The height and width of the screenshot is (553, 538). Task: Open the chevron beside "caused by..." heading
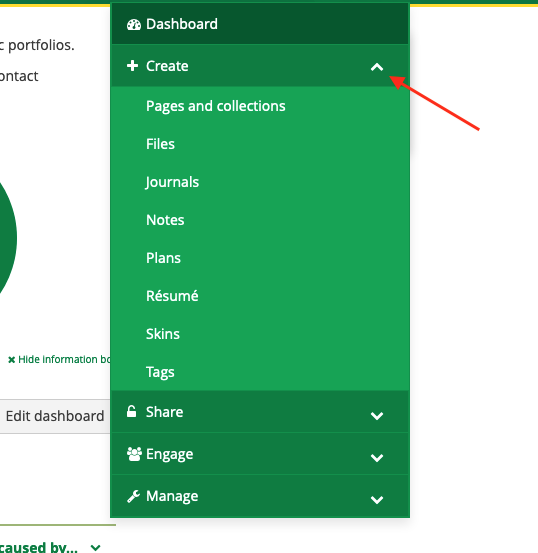tap(95, 548)
